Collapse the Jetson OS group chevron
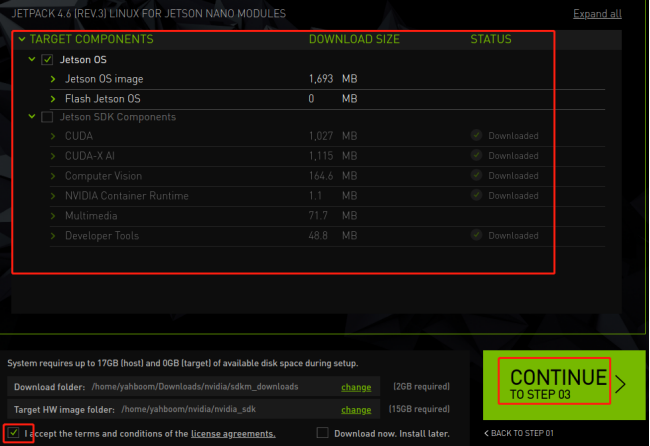 coord(32,59)
